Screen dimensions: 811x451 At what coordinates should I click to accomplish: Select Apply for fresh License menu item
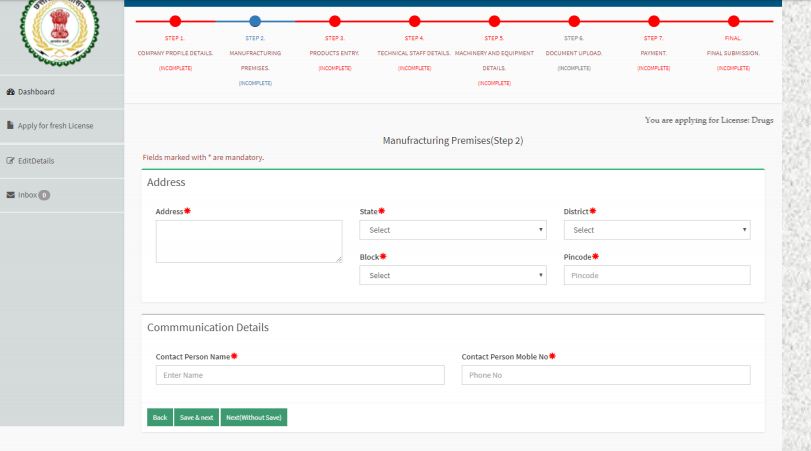56,125
